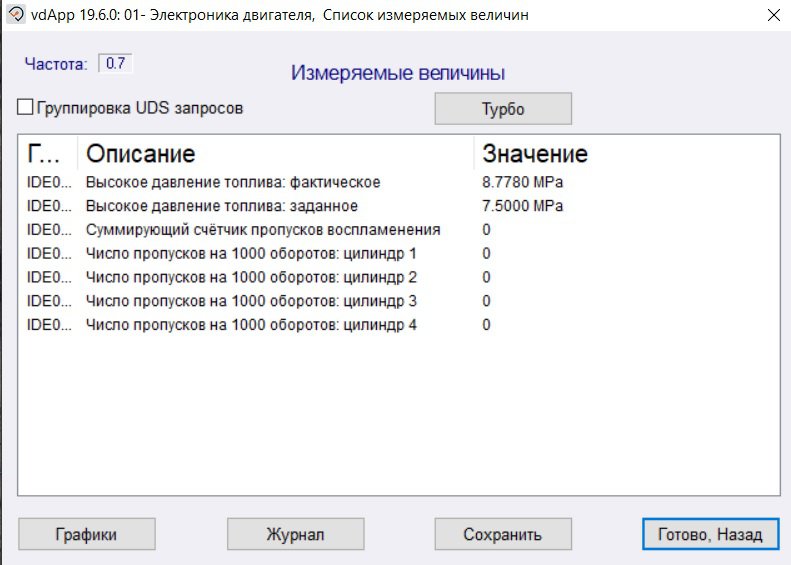This screenshot has height=565, width=791.
Task: Click Сохранить to save the values
Action: [x=503, y=534]
